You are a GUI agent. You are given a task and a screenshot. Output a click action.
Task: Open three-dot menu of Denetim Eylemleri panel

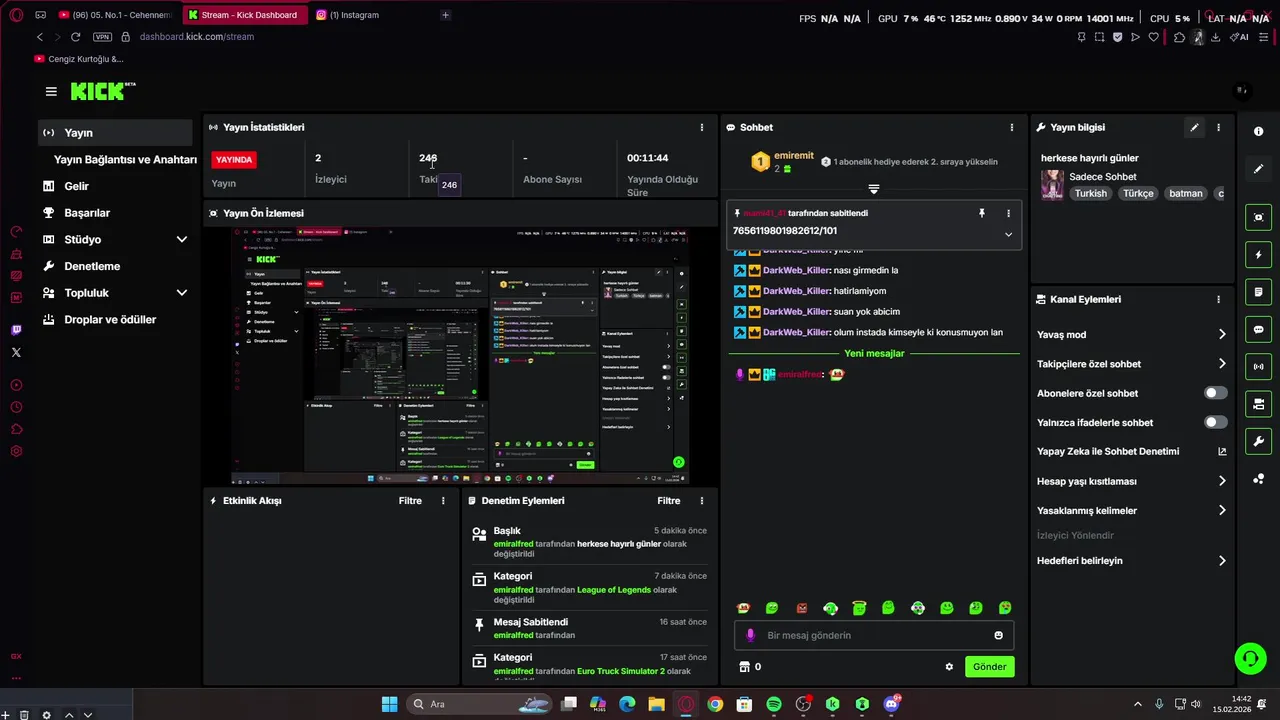pyautogui.click(x=701, y=500)
